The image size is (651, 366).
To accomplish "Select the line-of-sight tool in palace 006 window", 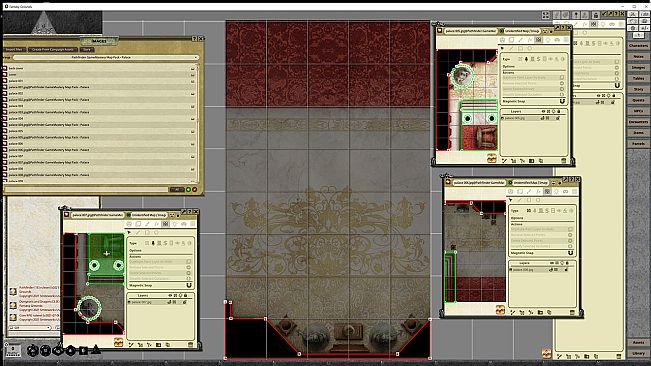I will [x=547, y=191].
